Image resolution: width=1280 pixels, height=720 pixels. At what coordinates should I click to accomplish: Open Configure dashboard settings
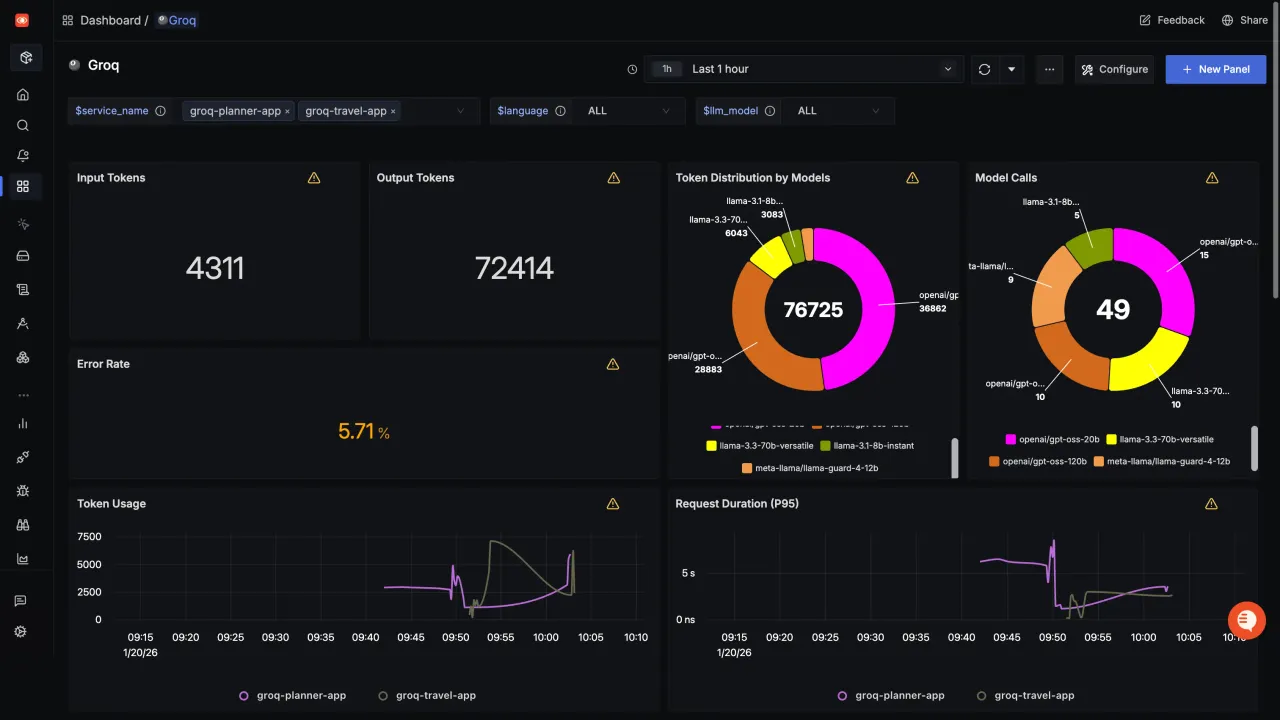[1114, 69]
